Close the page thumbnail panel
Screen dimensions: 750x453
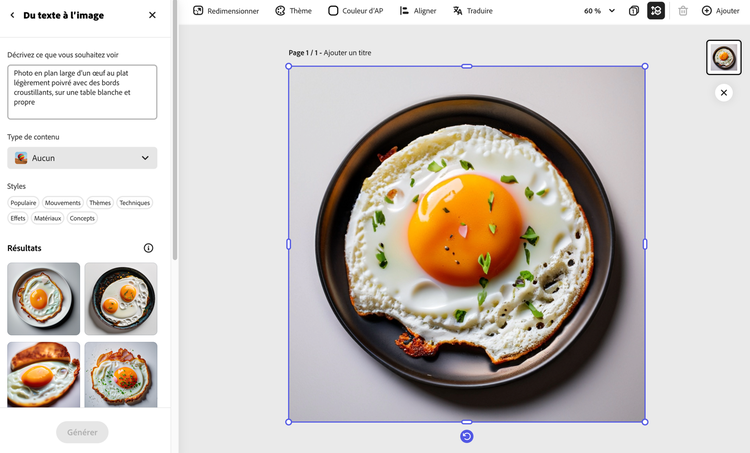click(724, 93)
